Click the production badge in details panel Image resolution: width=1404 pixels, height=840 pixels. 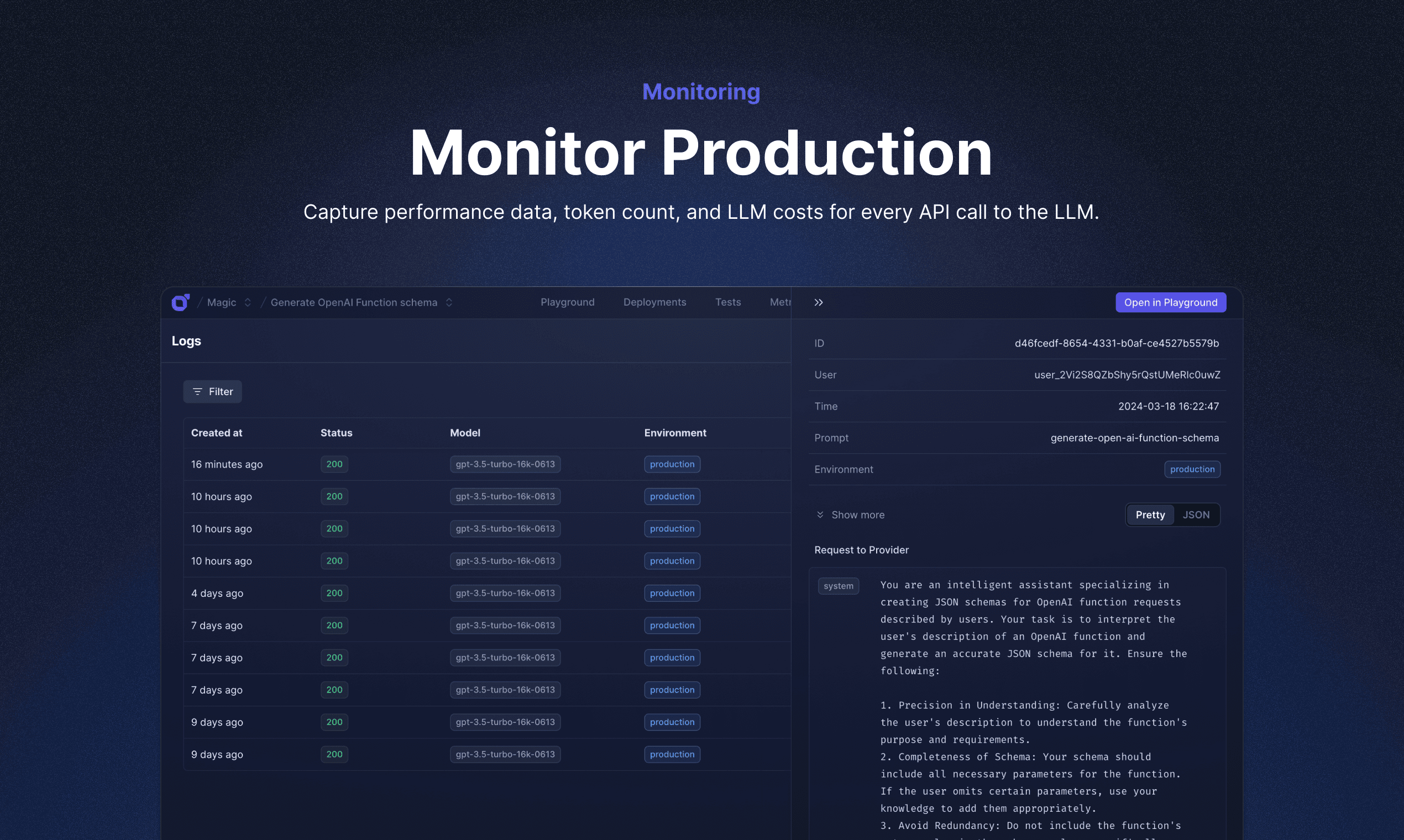click(x=1192, y=469)
